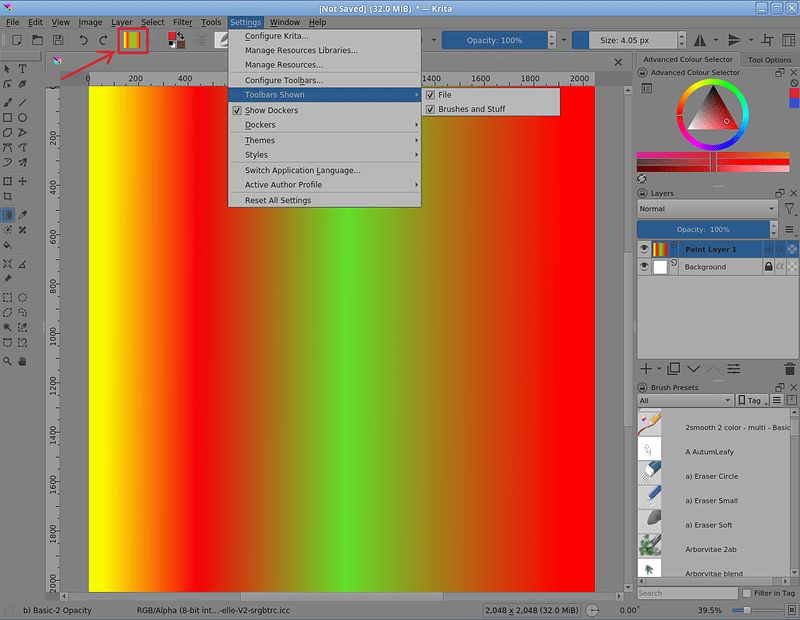Select the Zoom tool magnifier
Screen dimensions: 800x620
(8, 361)
